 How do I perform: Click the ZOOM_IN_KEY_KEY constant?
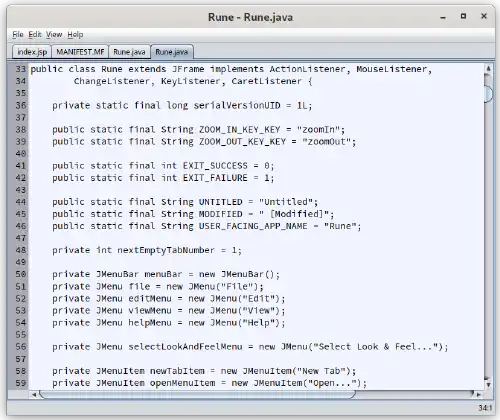click(240, 130)
